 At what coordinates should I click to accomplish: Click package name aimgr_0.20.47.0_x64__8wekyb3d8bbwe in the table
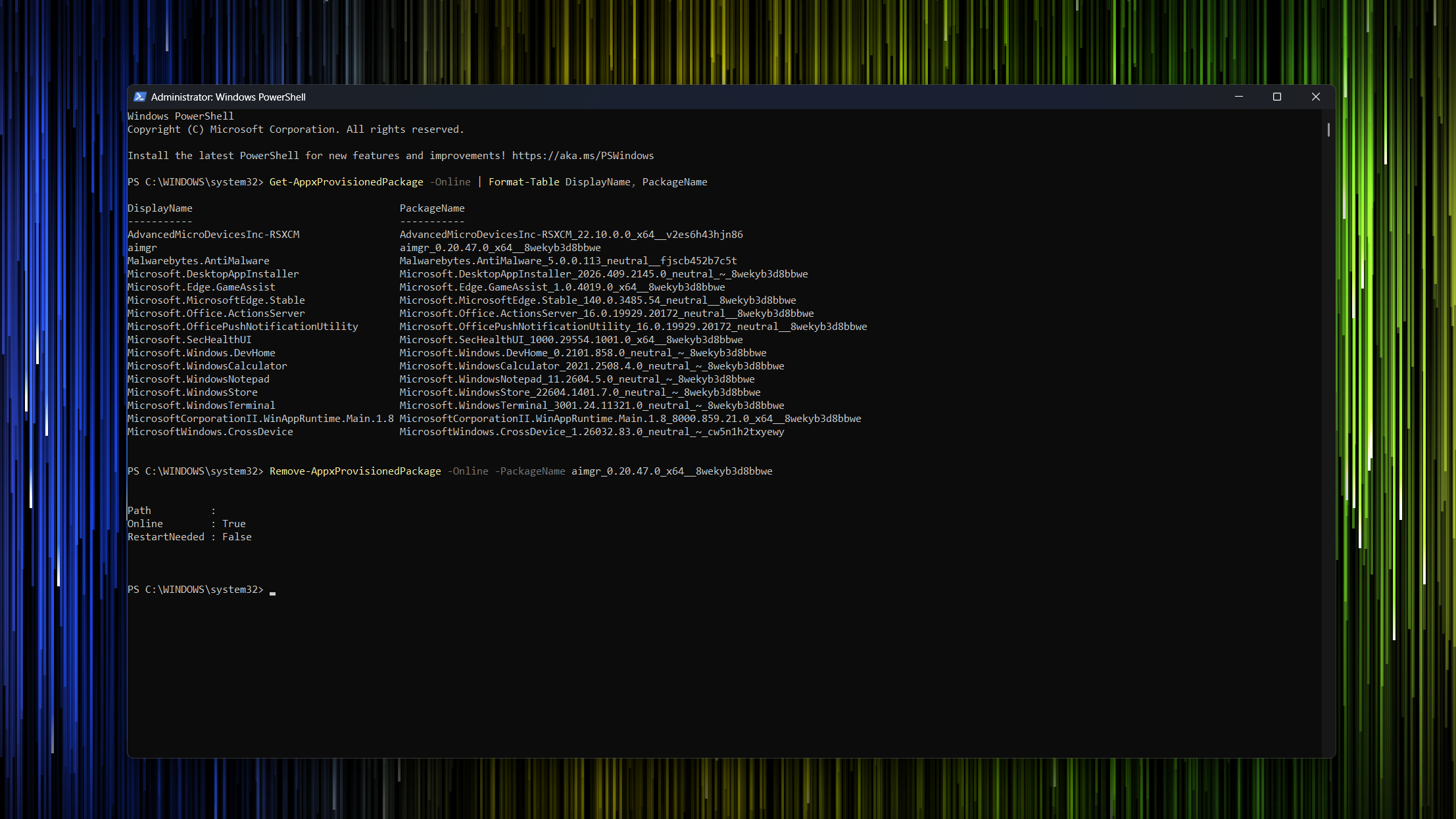click(500, 248)
